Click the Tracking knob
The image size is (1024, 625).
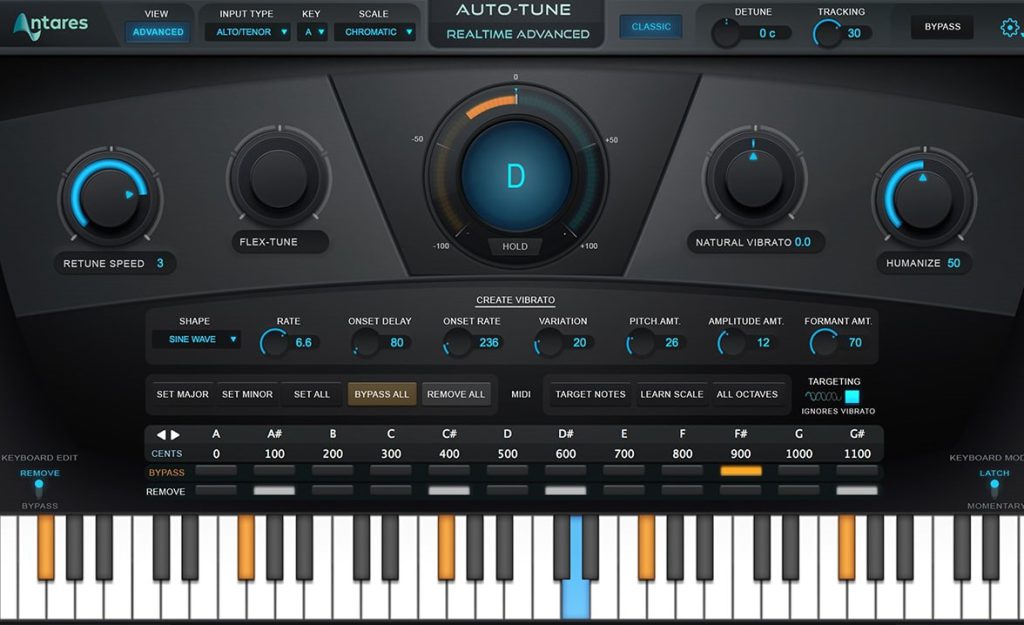pyautogui.click(x=827, y=33)
